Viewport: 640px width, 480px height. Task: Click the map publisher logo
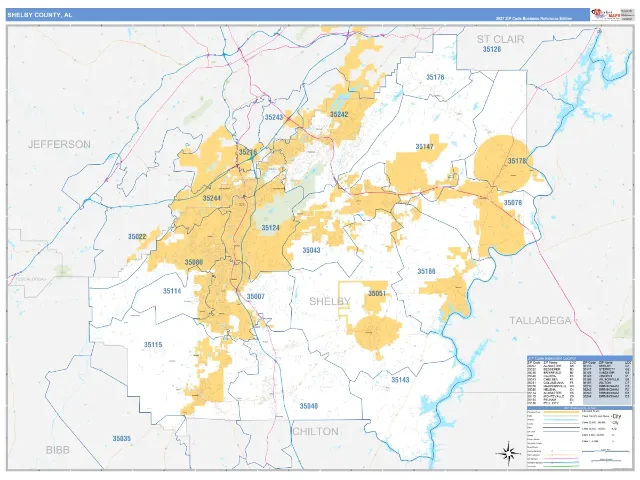click(605, 14)
